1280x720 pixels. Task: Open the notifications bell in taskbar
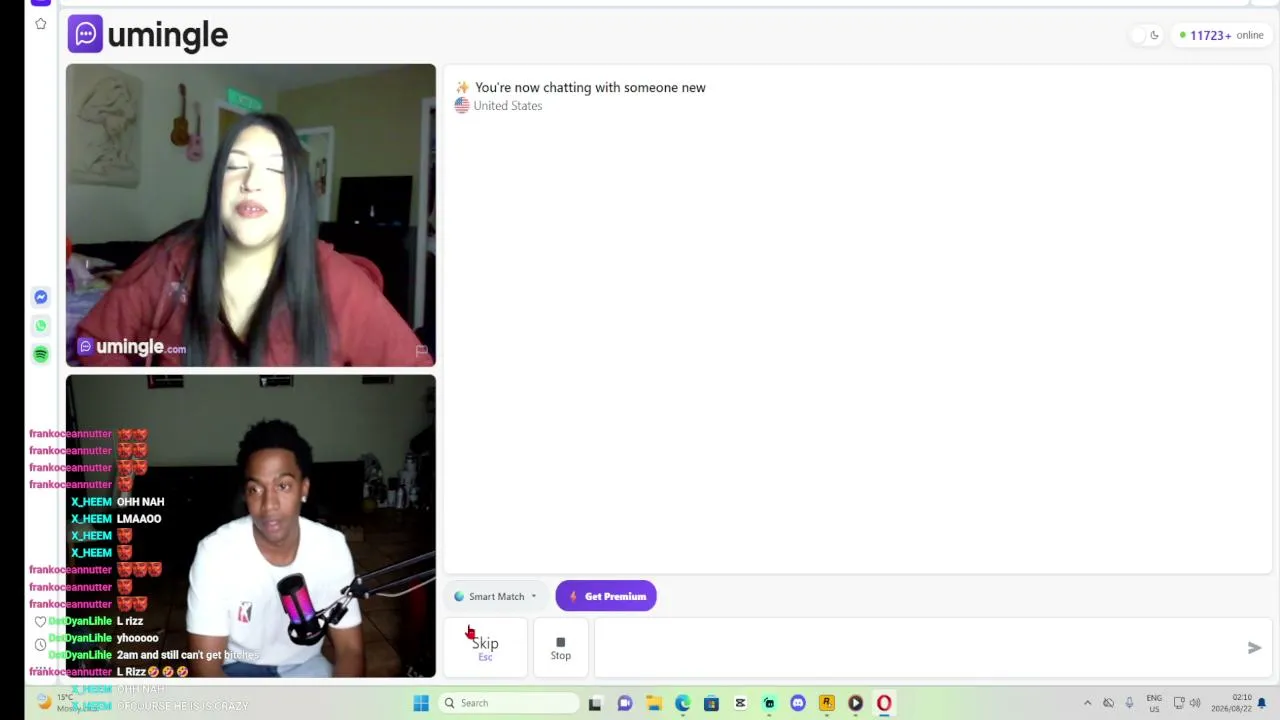point(1262,703)
